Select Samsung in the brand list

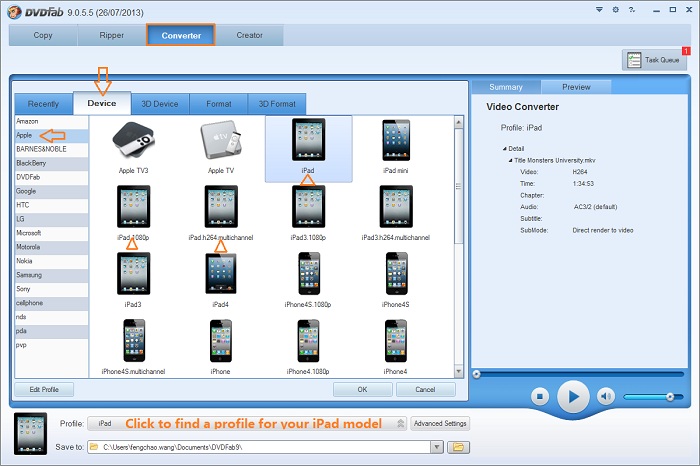[x=52, y=275]
